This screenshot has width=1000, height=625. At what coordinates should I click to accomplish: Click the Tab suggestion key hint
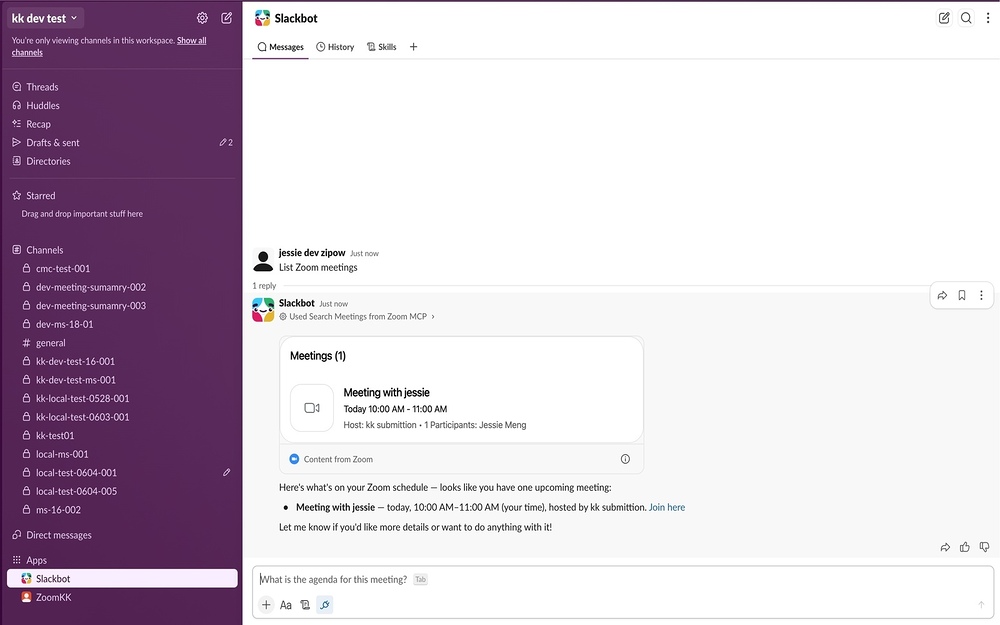[x=420, y=580]
